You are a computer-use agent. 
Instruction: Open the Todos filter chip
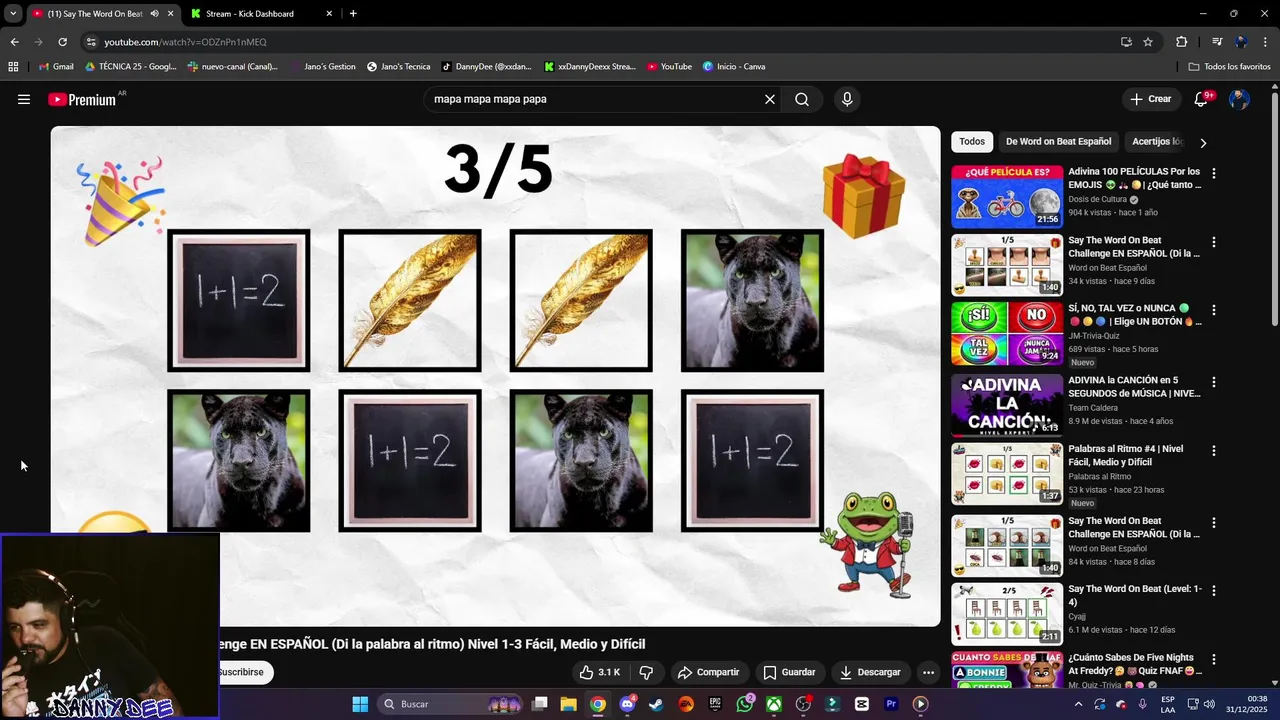[x=972, y=142]
